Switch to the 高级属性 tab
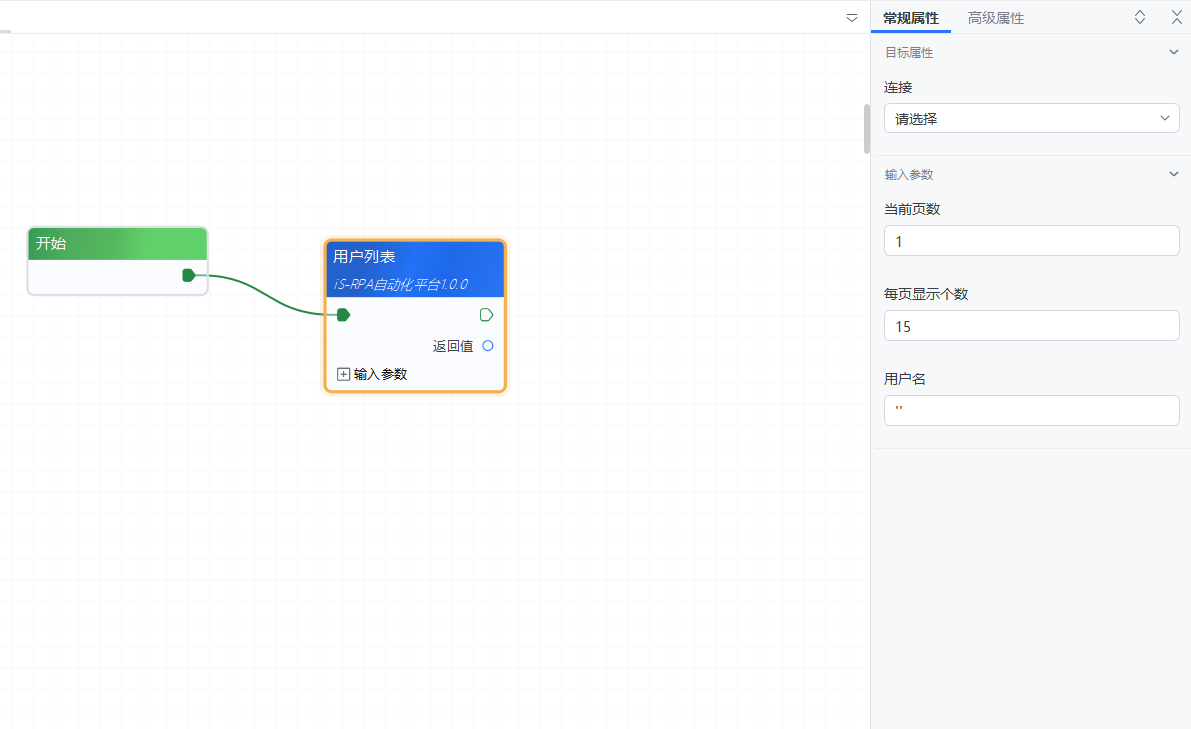 pyautogui.click(x=995, y=18)
